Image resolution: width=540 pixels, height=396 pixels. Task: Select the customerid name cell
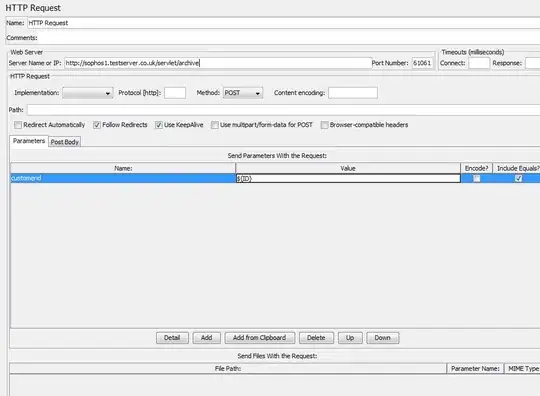pyautogui.click(x=123, y=178)
